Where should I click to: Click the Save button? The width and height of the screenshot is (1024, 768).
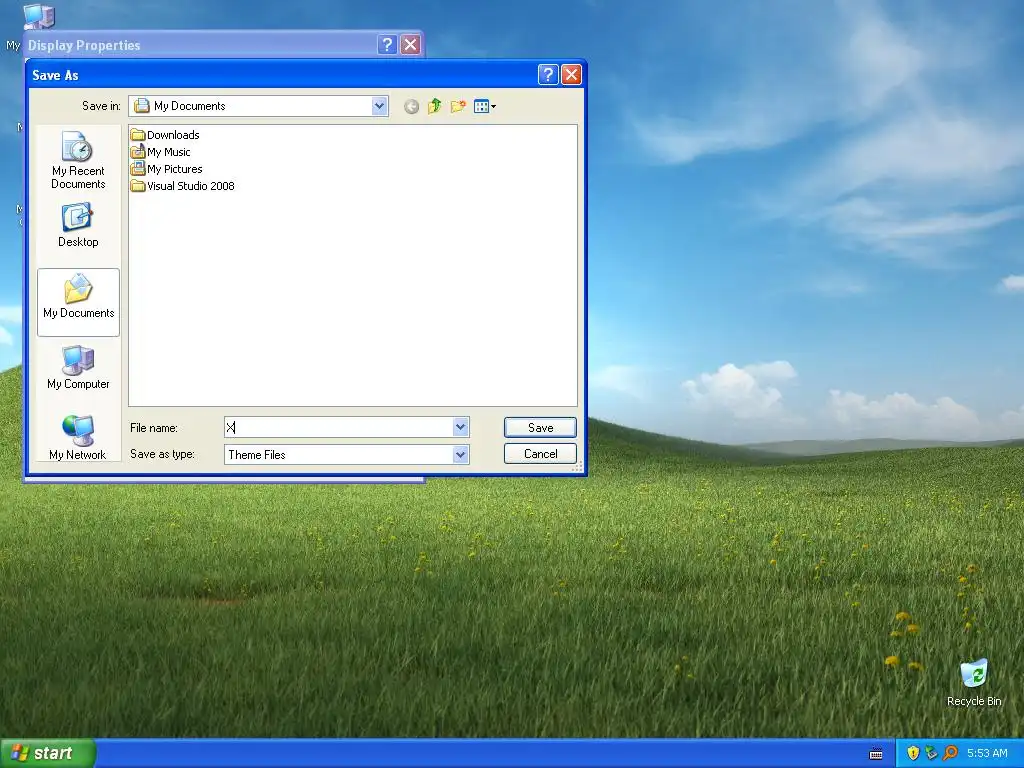coord(540,428)
